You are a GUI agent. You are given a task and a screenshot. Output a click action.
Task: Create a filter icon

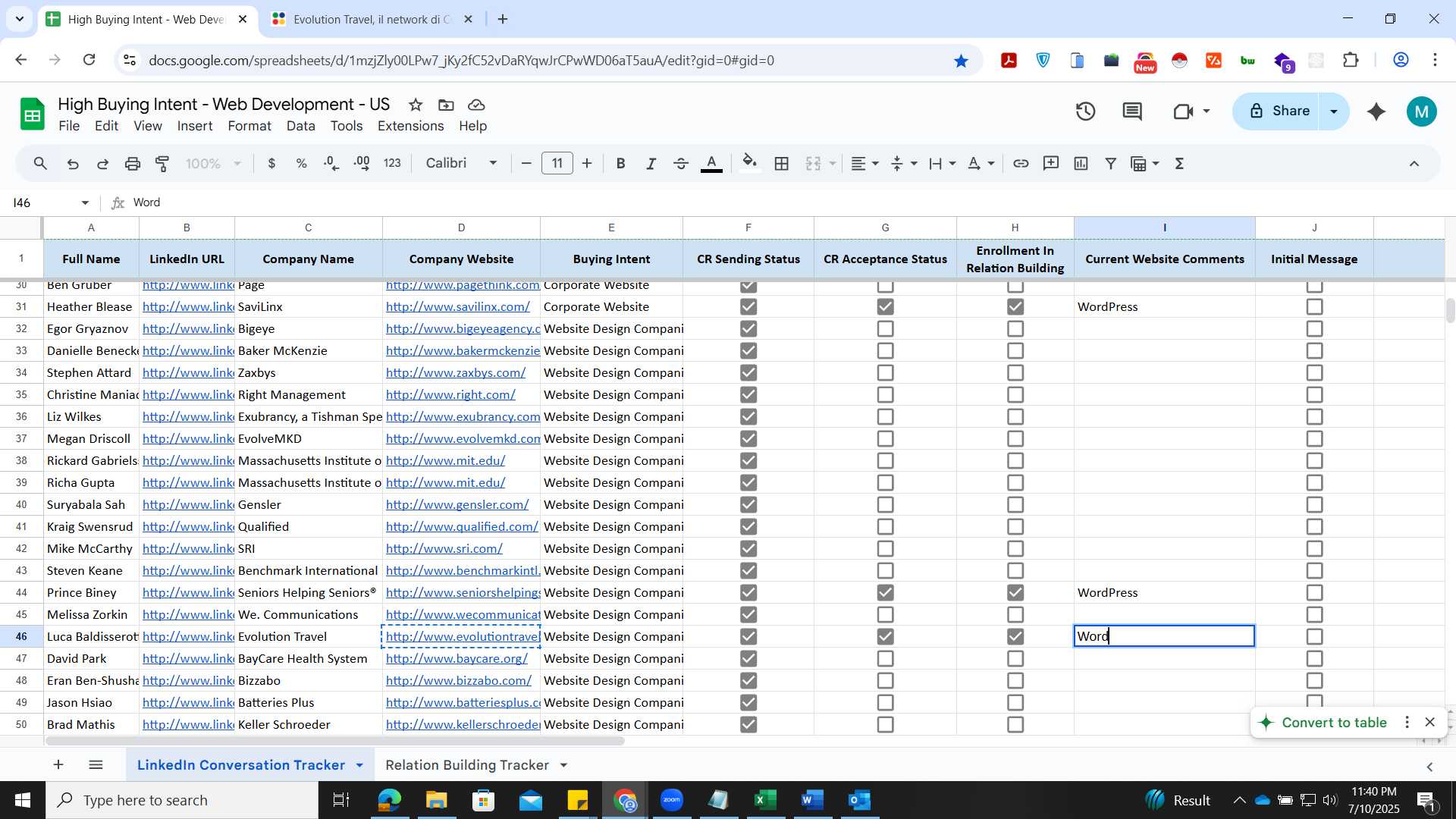pos(1111,164)
